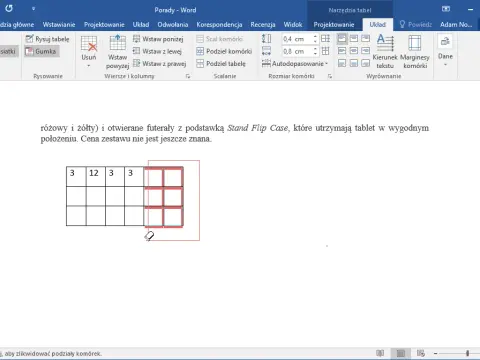The image size is (480, 360).
Task: Switch to read mode view icon
Action: (x=380, y=353)
